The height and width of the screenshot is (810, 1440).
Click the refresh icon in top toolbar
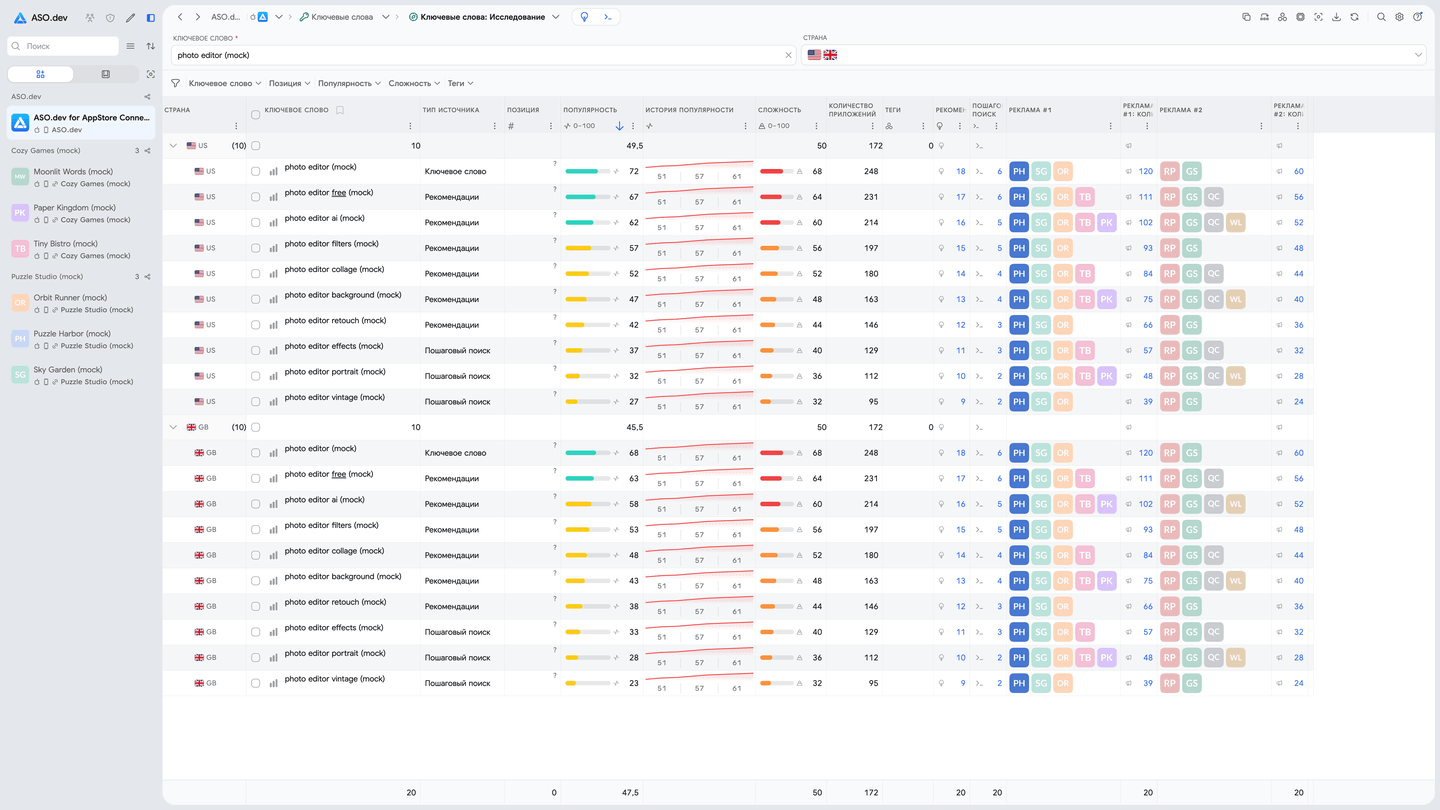[x=1354, y=17]
